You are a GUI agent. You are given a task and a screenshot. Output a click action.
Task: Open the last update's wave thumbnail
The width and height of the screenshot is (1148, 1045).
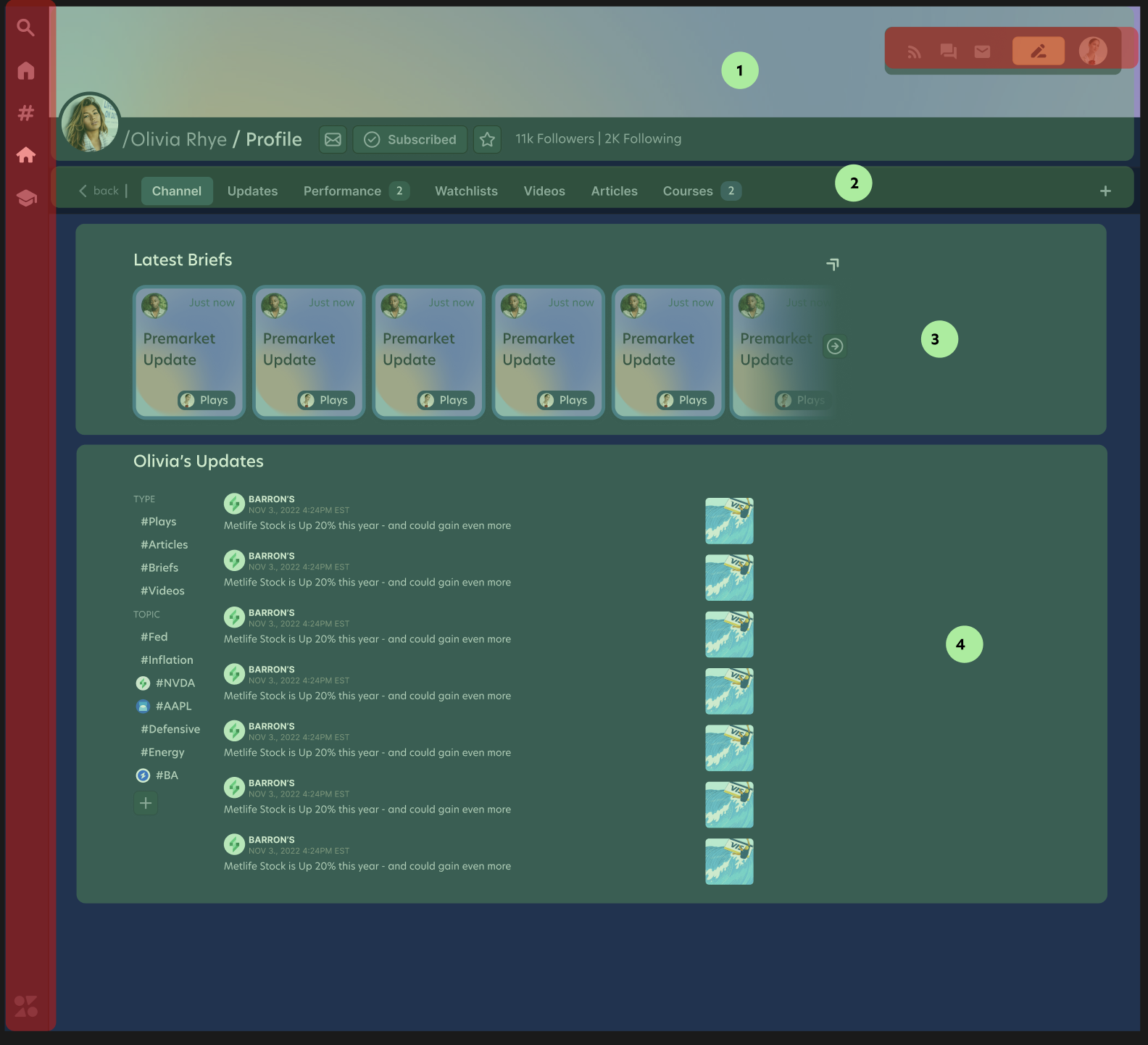pyautogui.click(x=729, y=862)
